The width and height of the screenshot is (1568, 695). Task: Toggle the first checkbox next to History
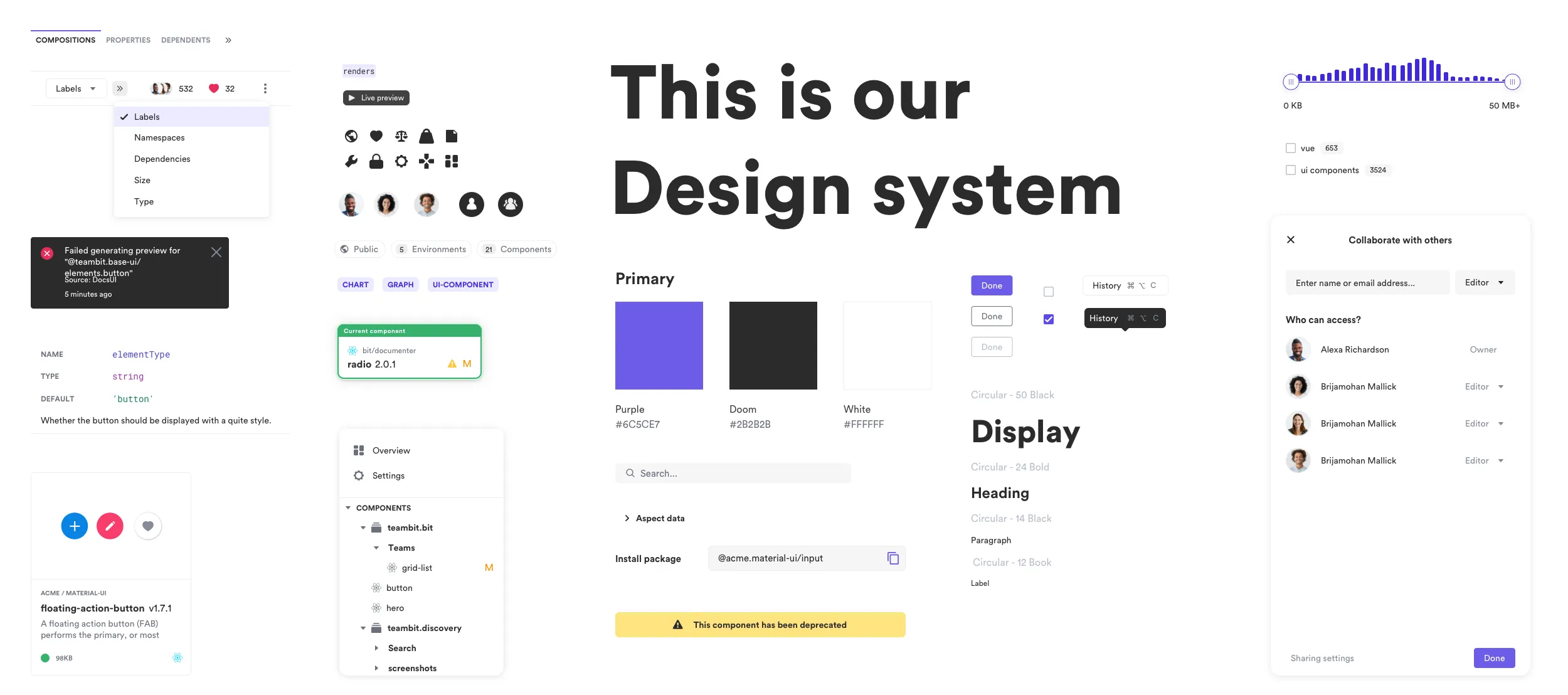[1049, 291]
